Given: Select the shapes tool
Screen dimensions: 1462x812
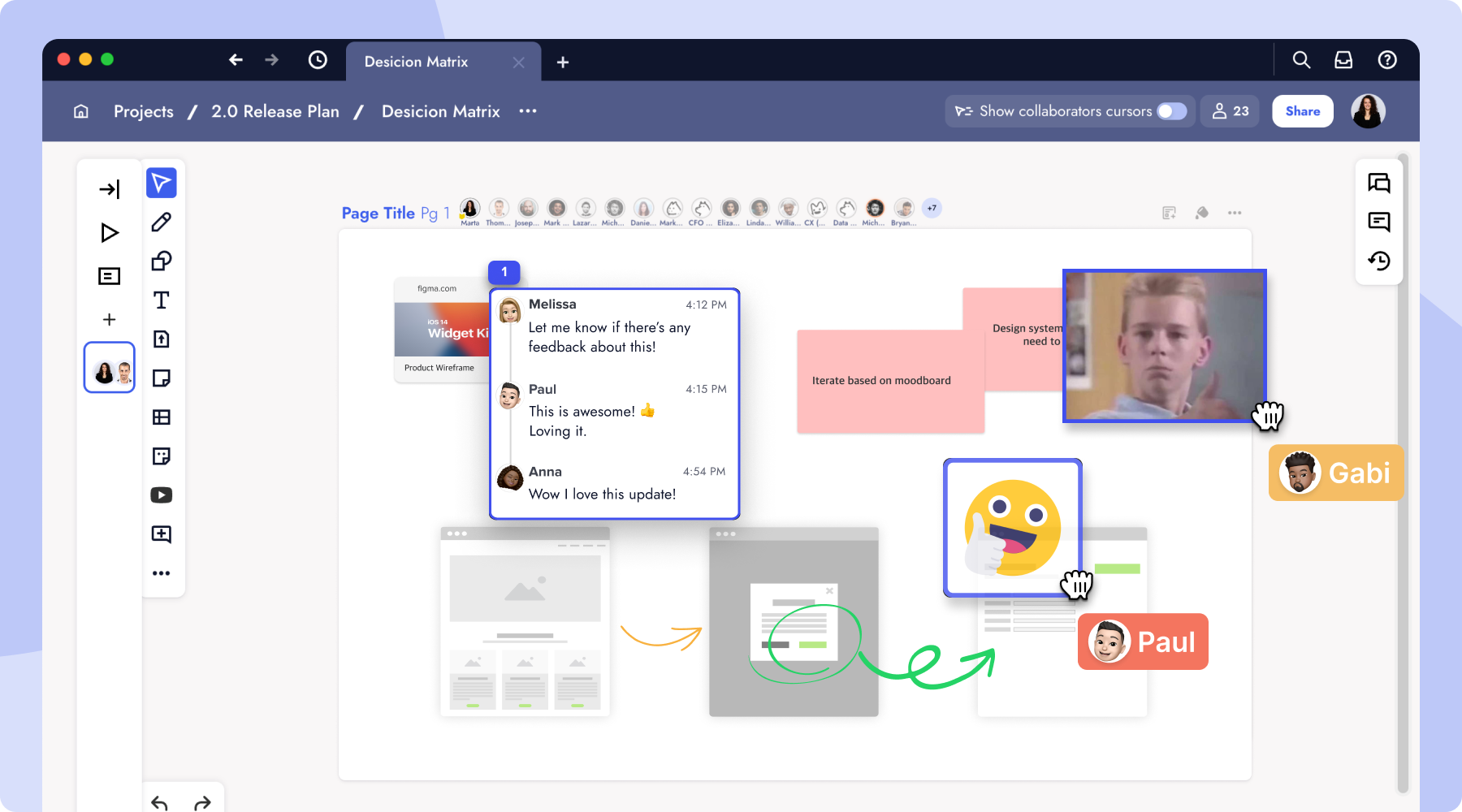Looking at the screenshot, I should point(161,261).
